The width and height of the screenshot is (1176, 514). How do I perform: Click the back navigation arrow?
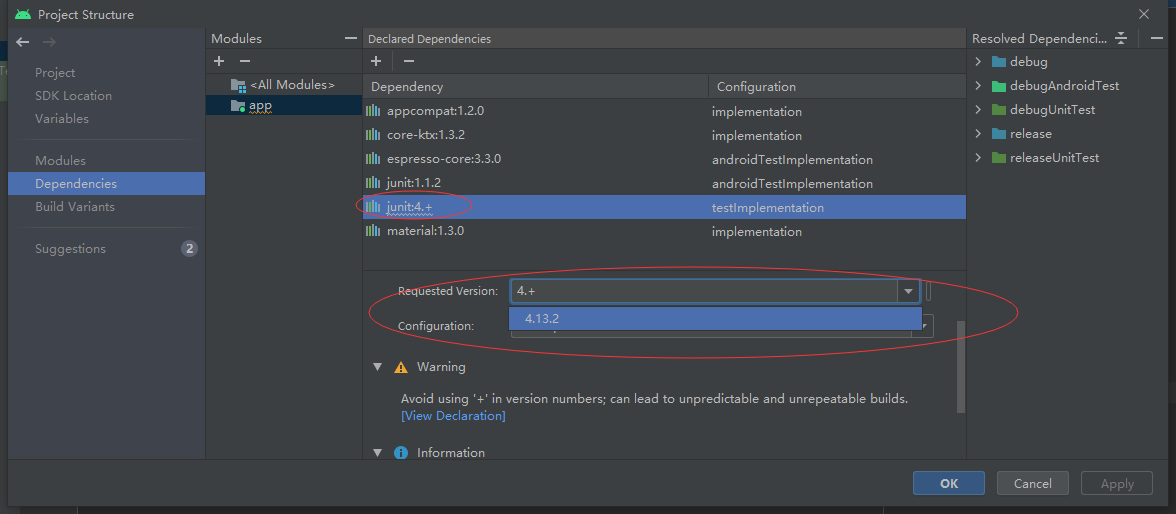23,42
